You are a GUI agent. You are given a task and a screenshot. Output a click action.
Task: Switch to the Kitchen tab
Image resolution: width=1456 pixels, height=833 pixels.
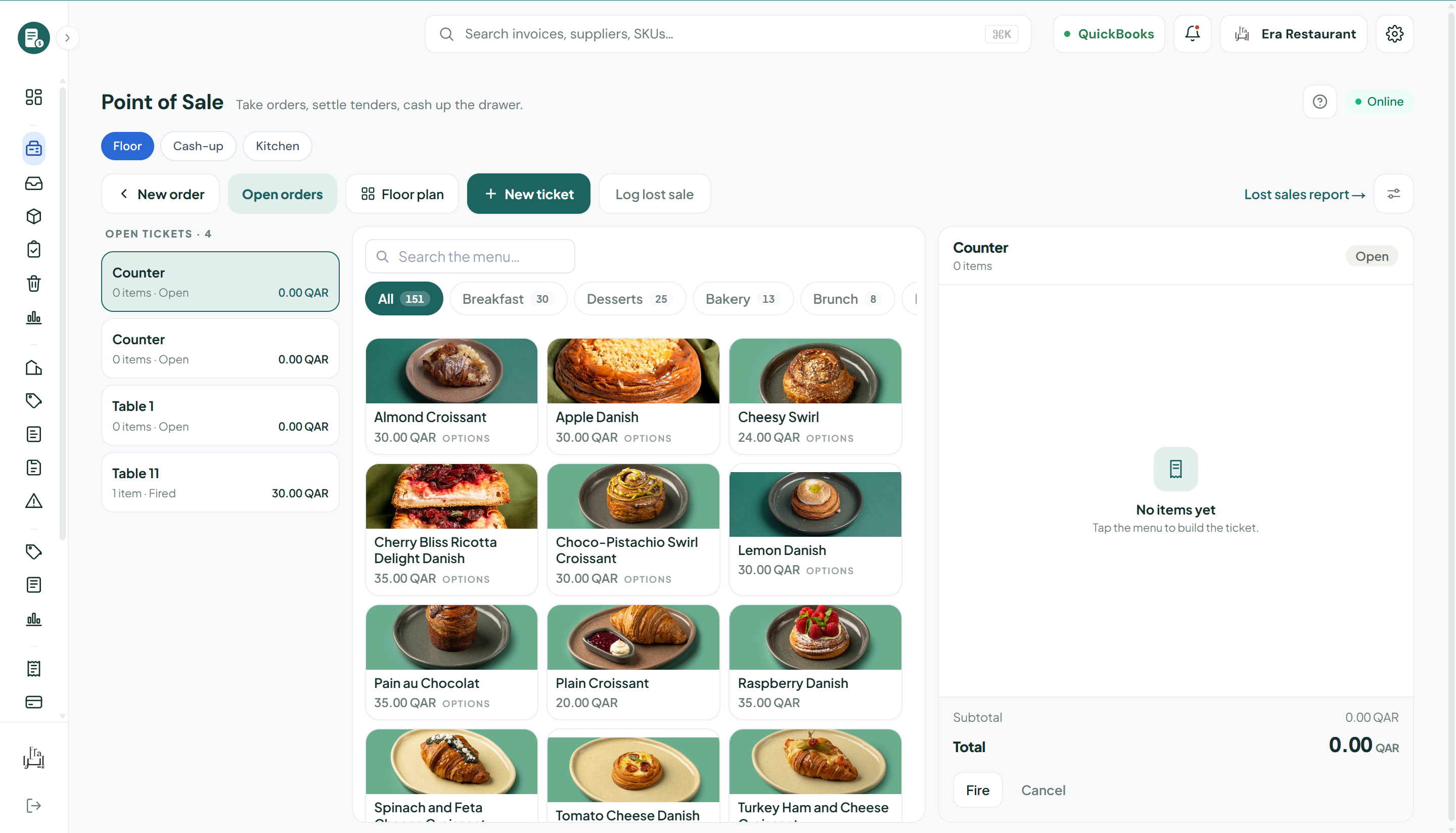coord(278,146)
